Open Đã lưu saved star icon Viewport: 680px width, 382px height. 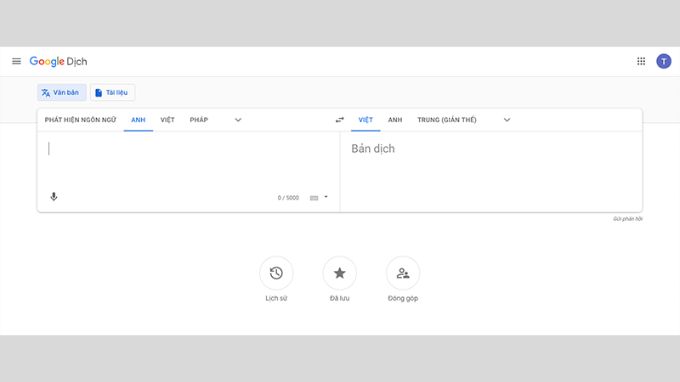(340, 273)
